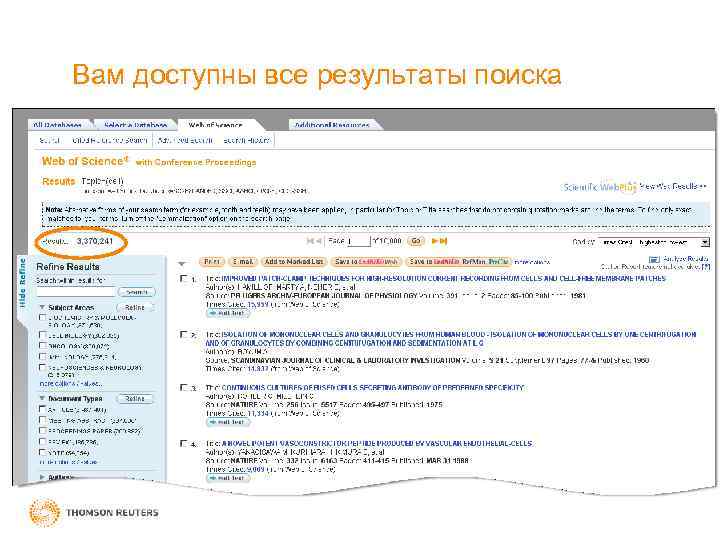This screenshot has height=540, width=720.
Task: Open the Sort by dropdown
Action: (654, 242)
